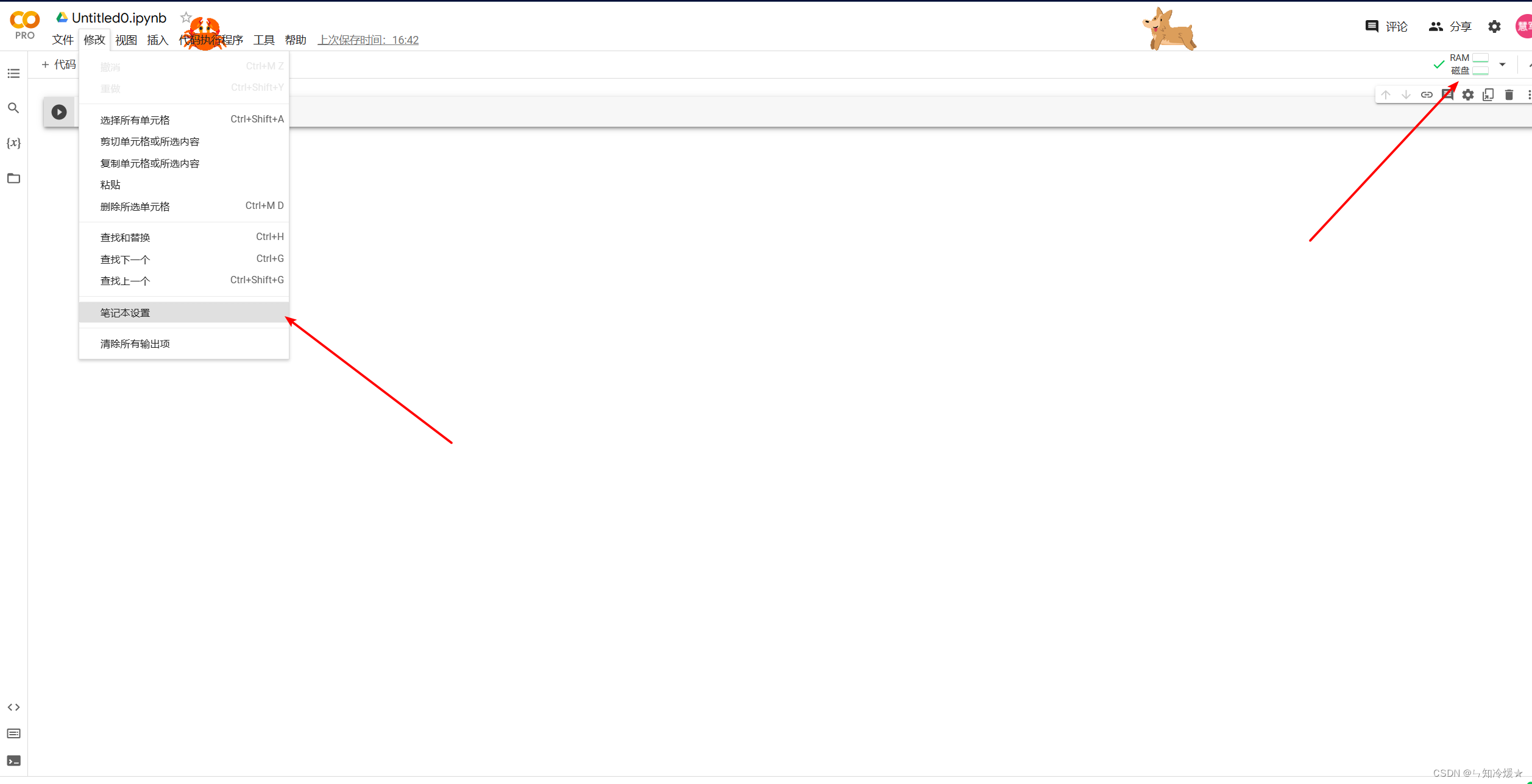1532x784 pixels.
Task: Click the delete cell trash icon
Action: tap(1507, 95)
